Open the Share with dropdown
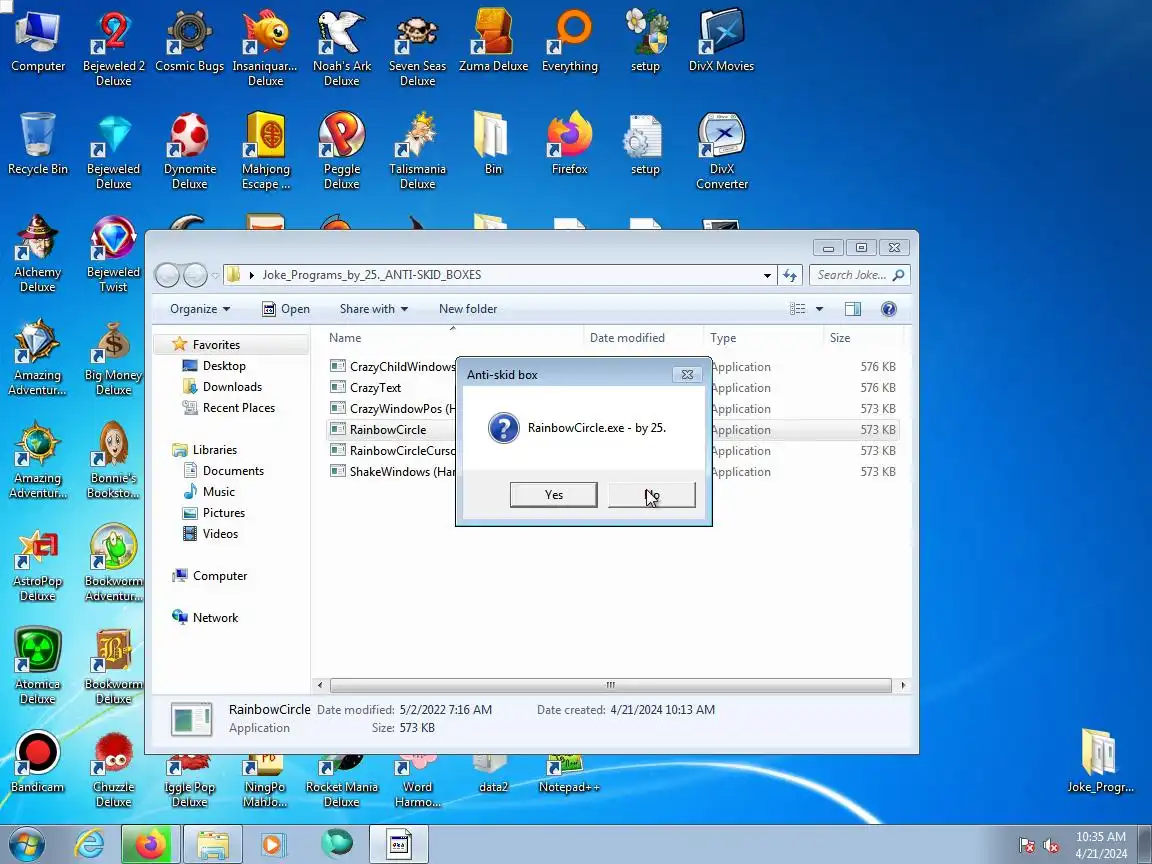Screen dimensions: 1152x864 pyautogui.click(x=373, y=309)
